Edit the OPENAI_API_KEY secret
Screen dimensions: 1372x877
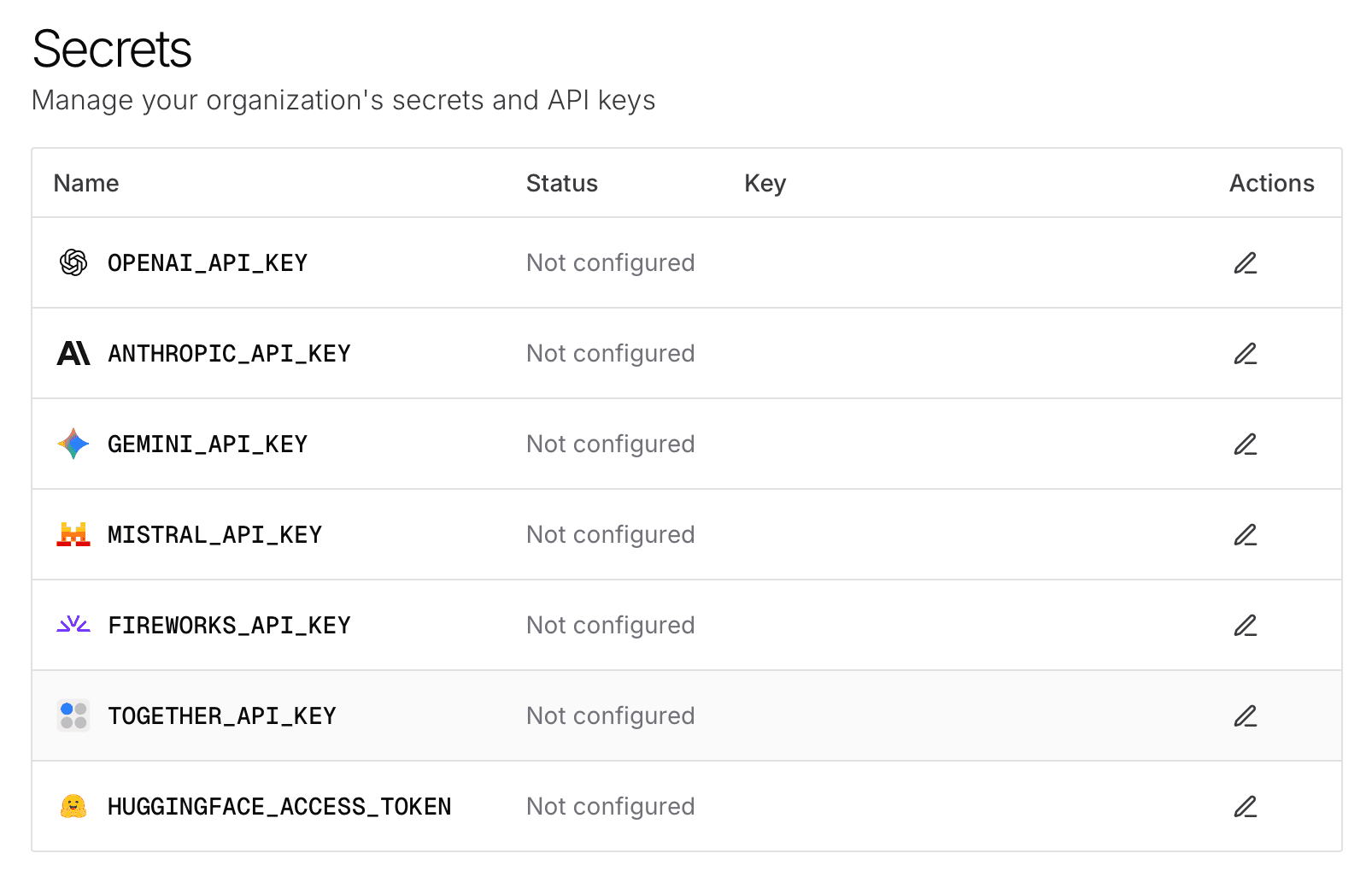(x=1246, y=262)
